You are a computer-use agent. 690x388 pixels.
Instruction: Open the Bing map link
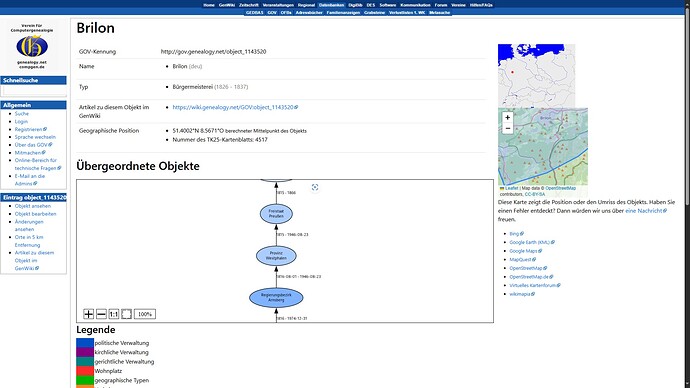[x=517, y=234]
